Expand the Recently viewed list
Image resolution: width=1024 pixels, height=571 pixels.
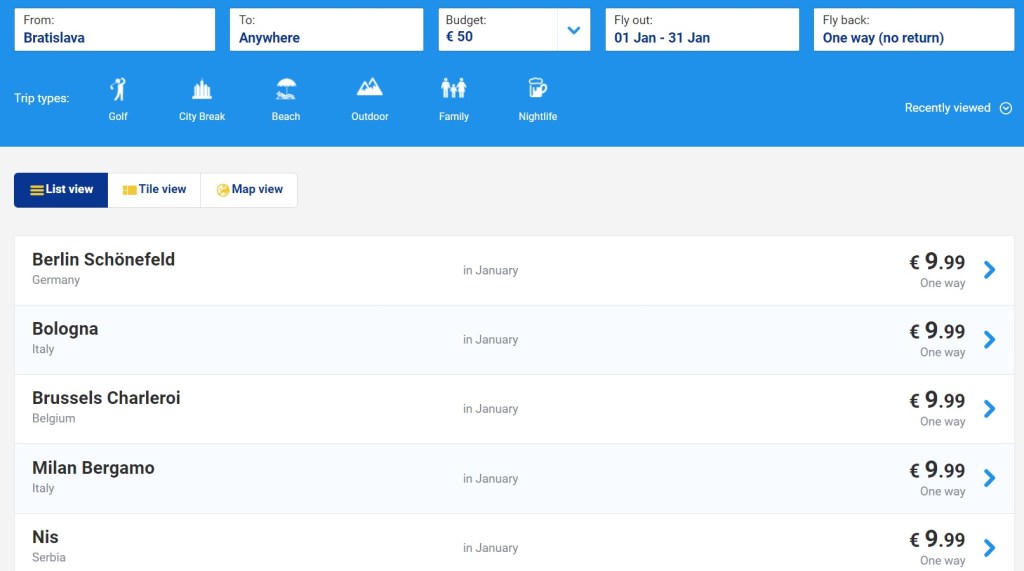pos(958,108)
